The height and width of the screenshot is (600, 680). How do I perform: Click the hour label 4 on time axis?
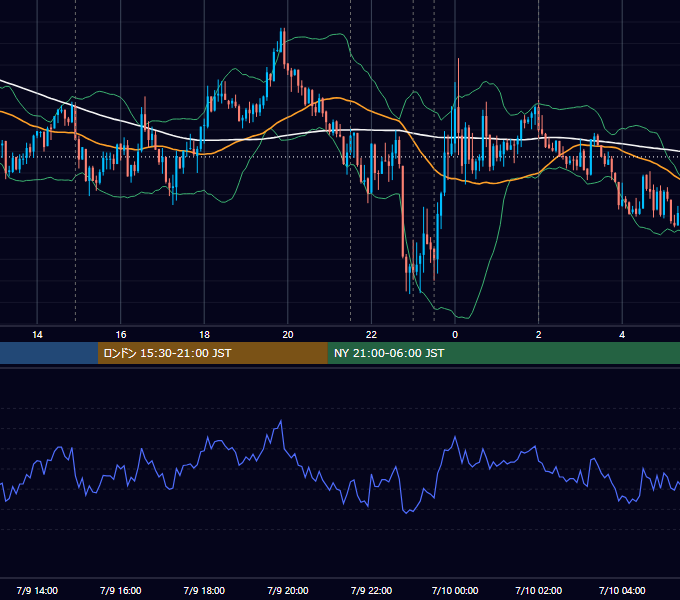(x=622, y=335)
